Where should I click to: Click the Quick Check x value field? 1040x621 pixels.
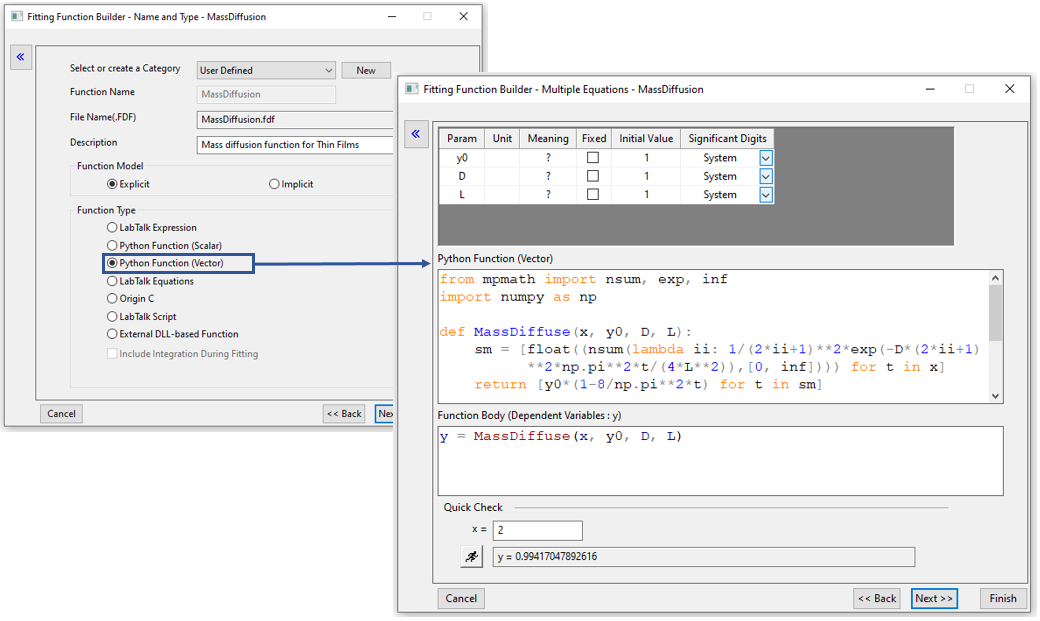click(537, 530)
